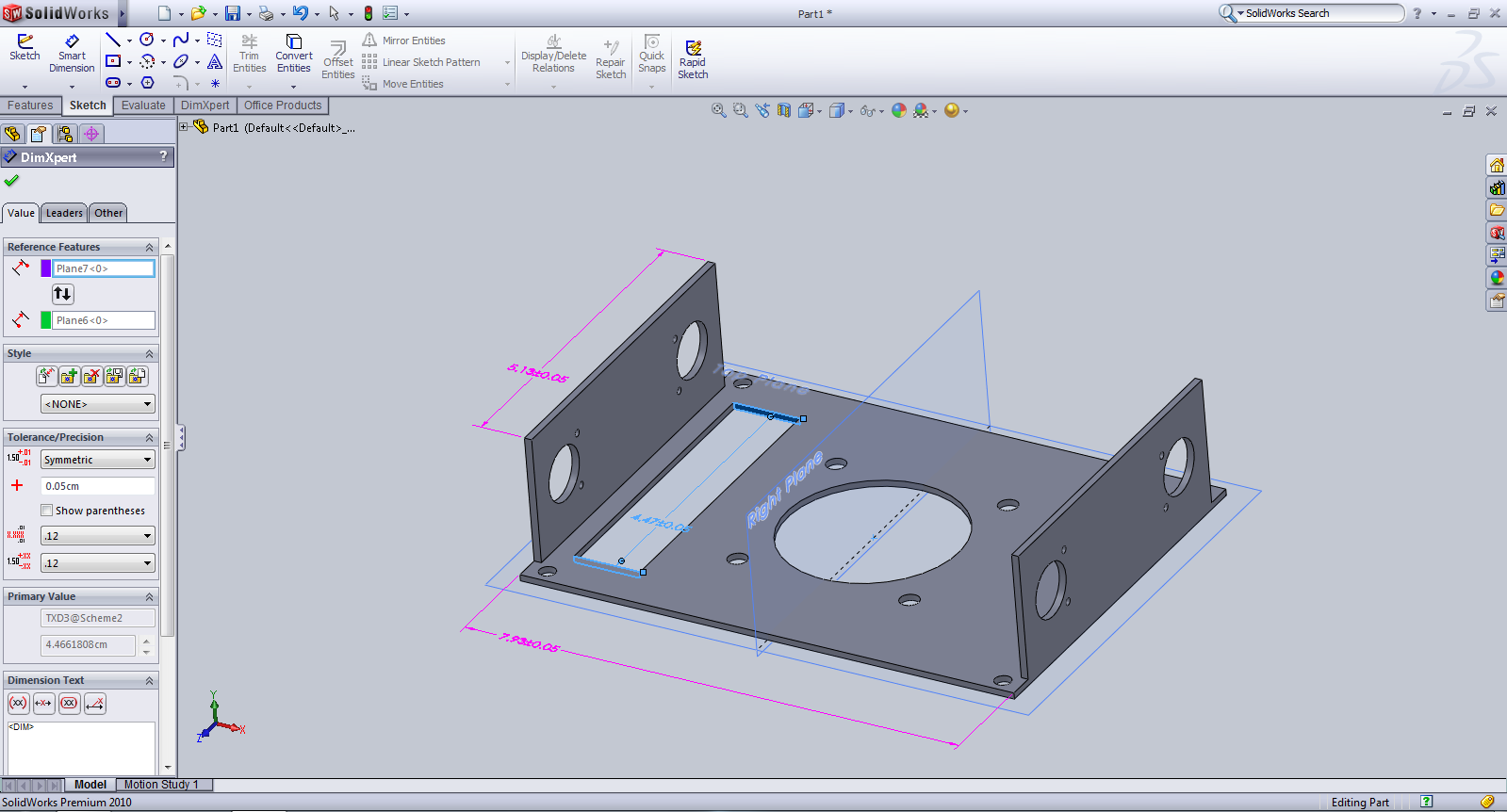Open the <NONE> style dropdown
1507x812 pixels.
[97, 404]
